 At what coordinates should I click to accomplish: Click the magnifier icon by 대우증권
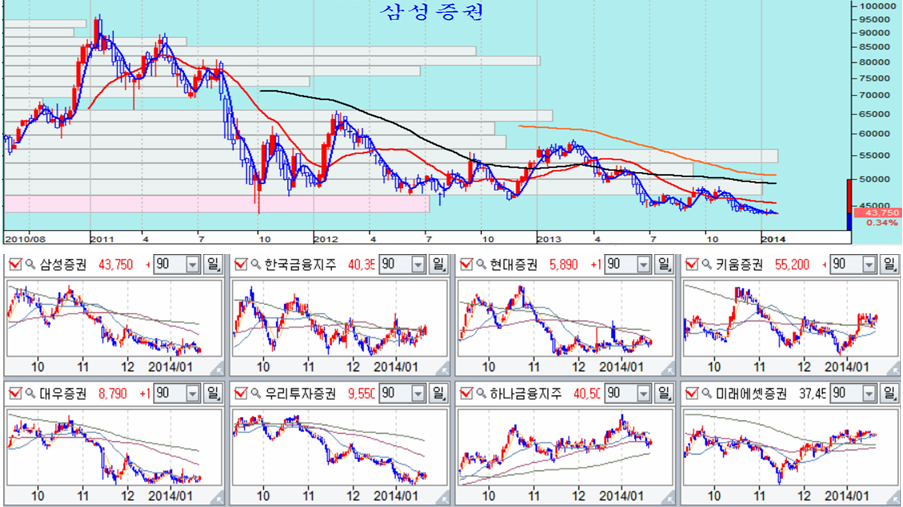tap(31, 394)
